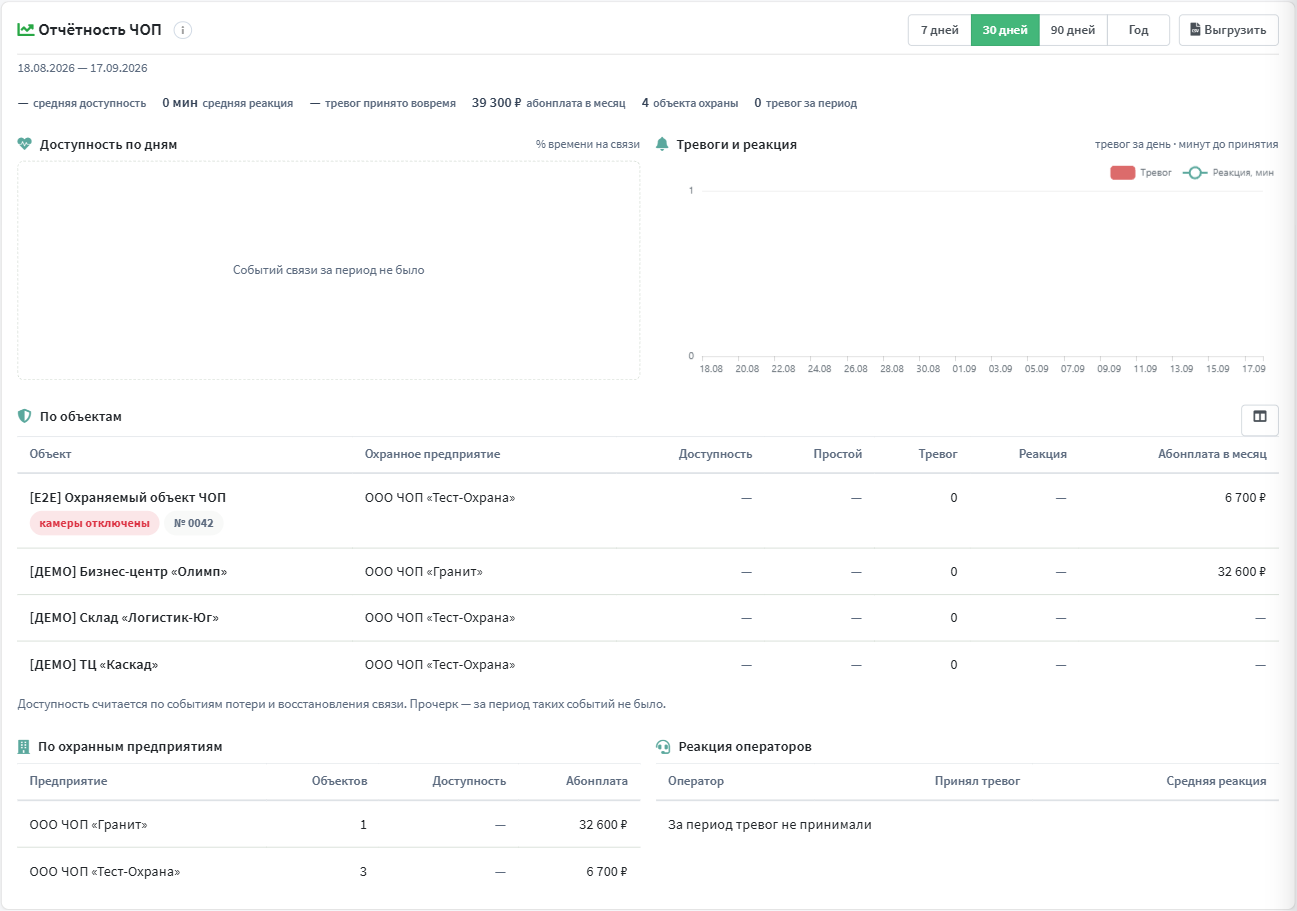Click ООО ЧОП «Гранит» in enterprises table
Screen dimensions: 1297x911
pos(89,825)
